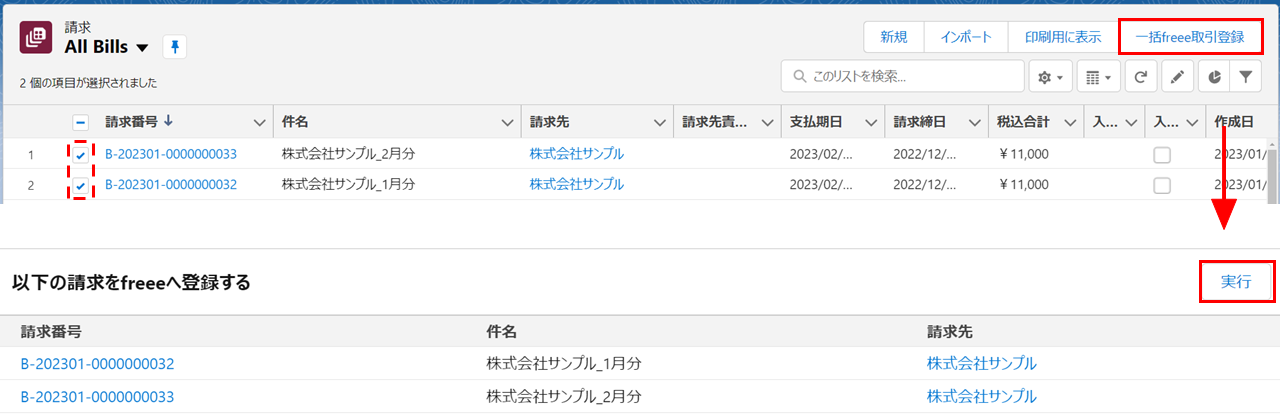Viewport: 1280px width, 417px height.
Task: Open filters with the funnel icon
Action: click(1245, 76)
